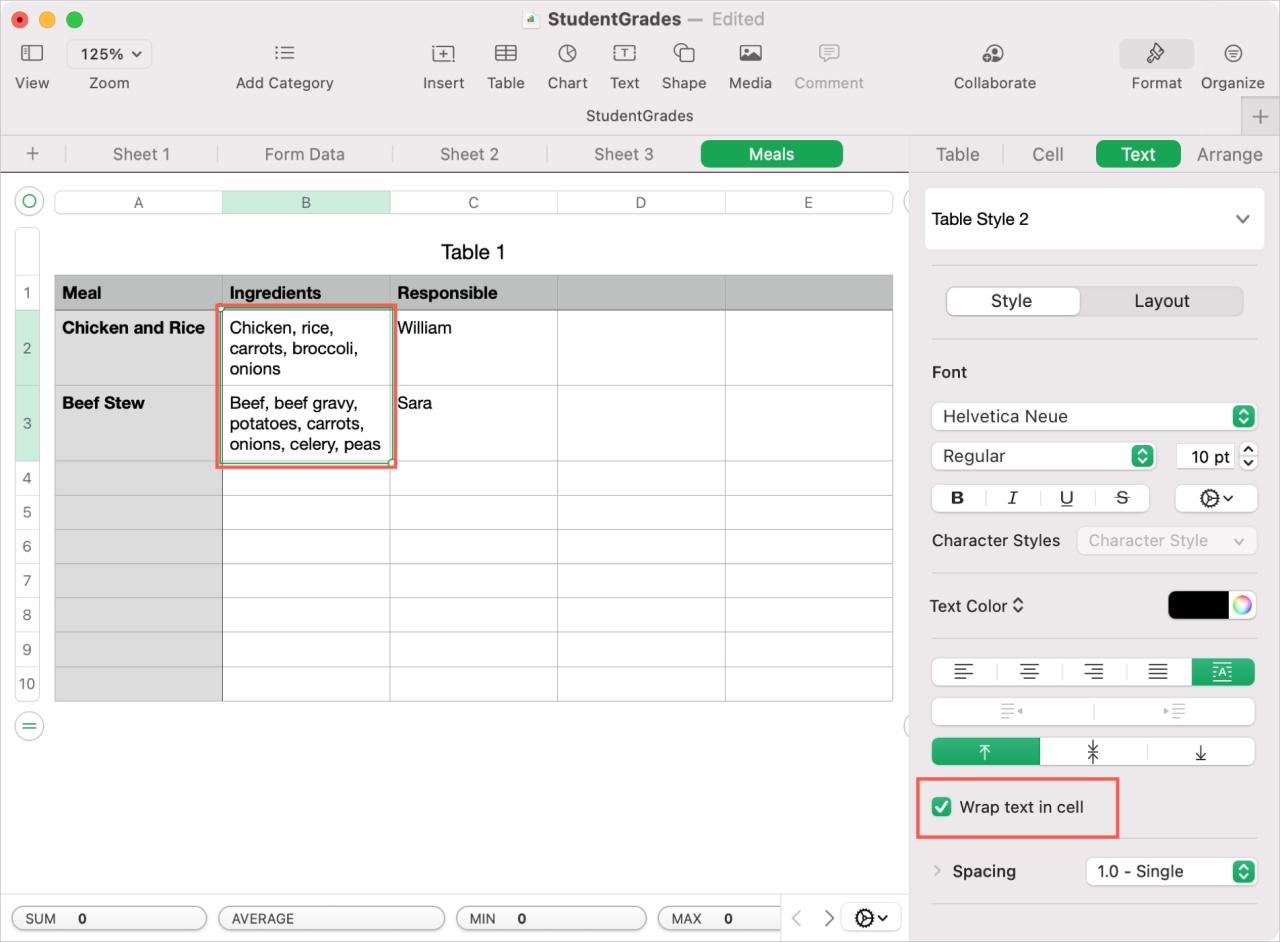Switch to the Sheet 3 tab
Image resolution: width=1280 pixels, height=942 pixels.
(x=623, y=154)
